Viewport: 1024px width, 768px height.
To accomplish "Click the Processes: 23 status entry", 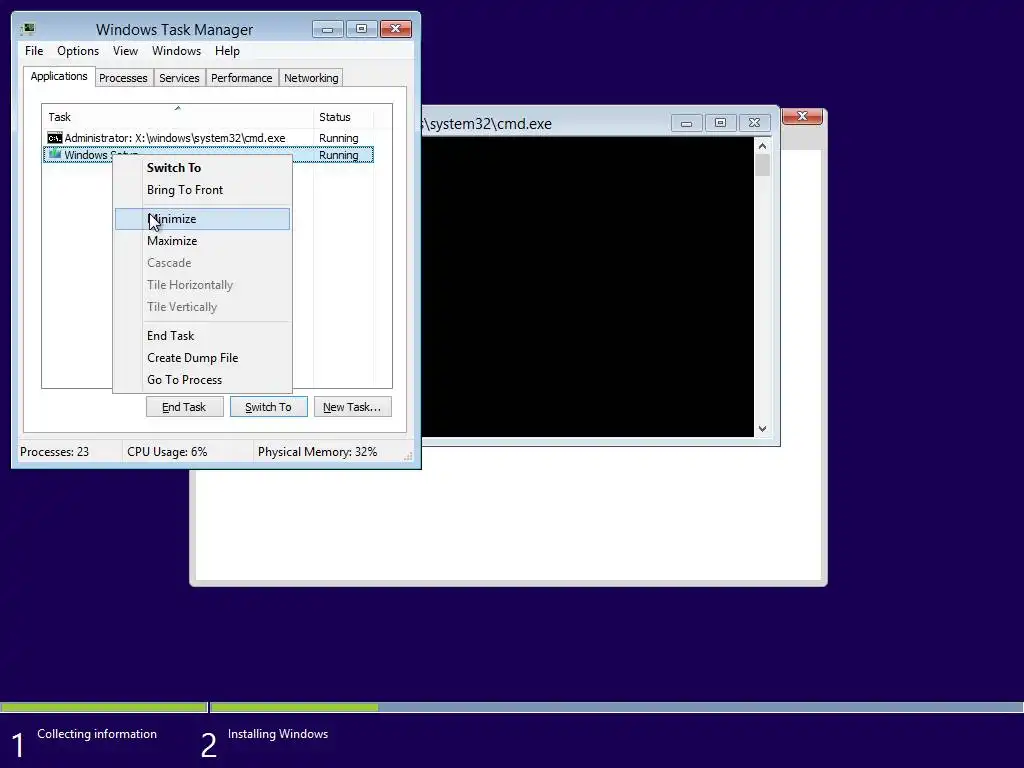I will pyautogui.click(x=55, y=452).
